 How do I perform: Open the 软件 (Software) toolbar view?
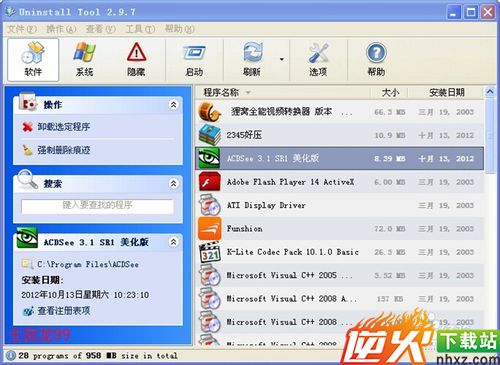click(x=33, y=60)
